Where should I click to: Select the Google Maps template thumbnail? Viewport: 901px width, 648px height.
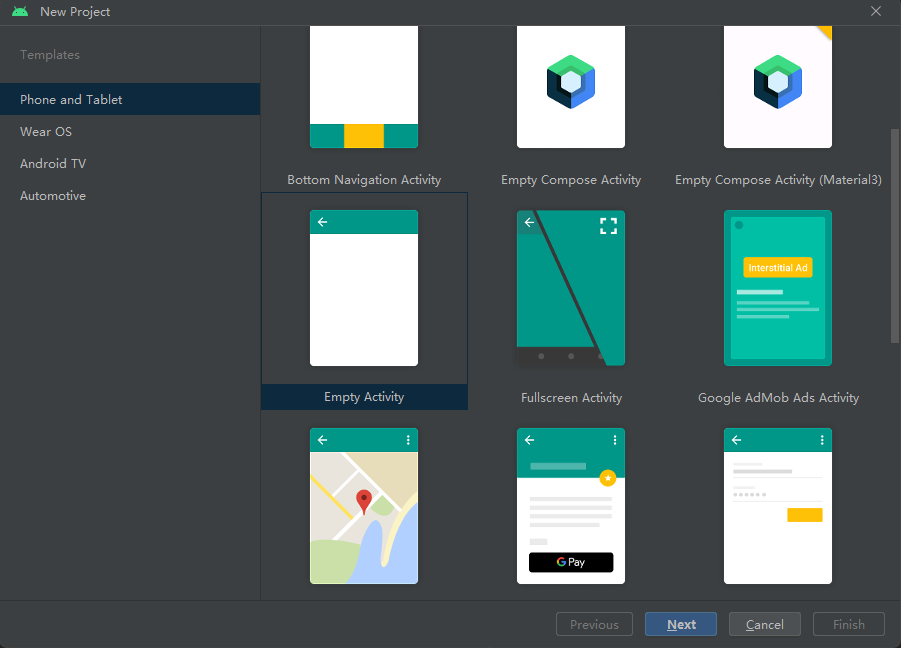364,506
